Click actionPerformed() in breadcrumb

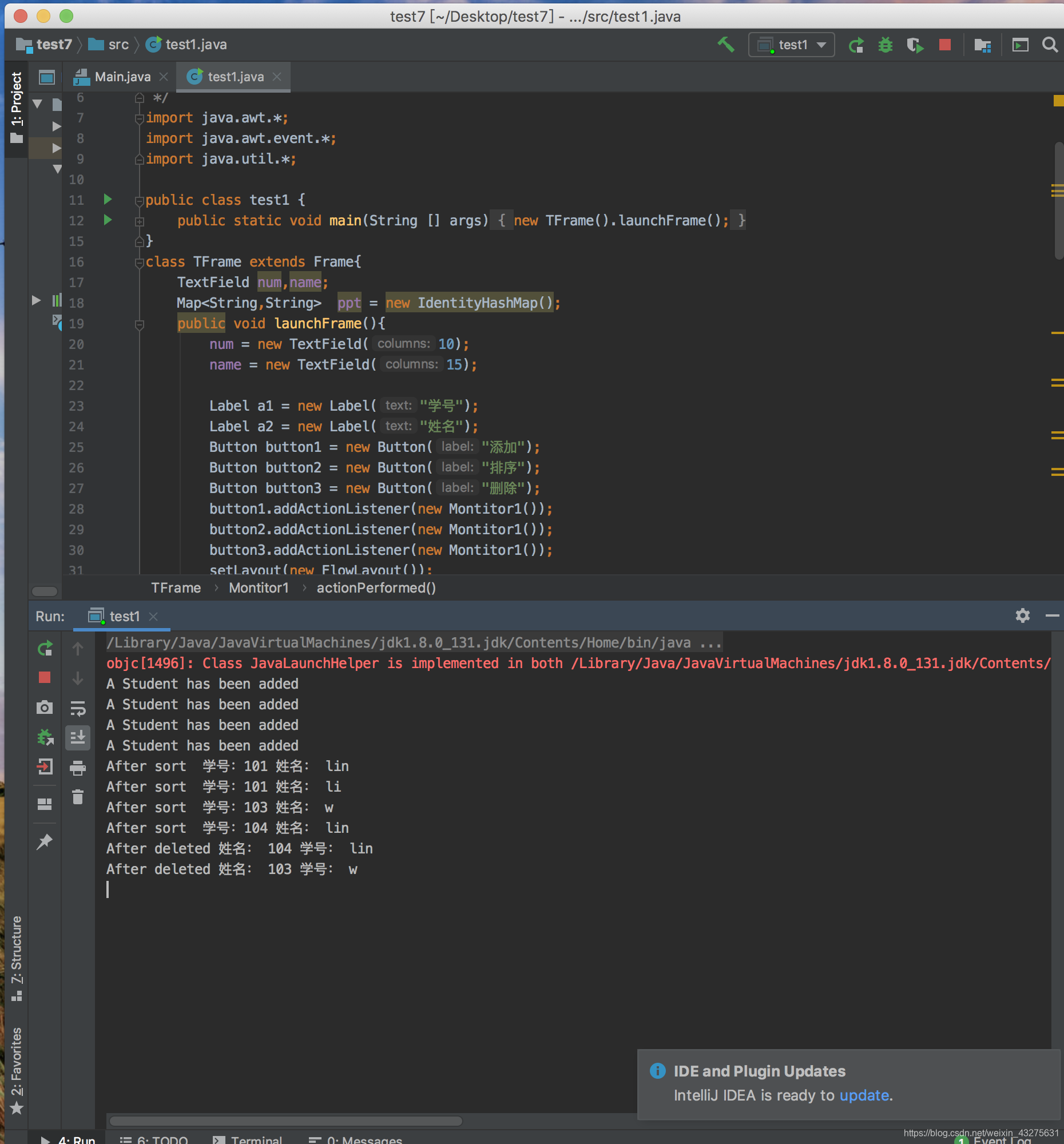(376, 587)
